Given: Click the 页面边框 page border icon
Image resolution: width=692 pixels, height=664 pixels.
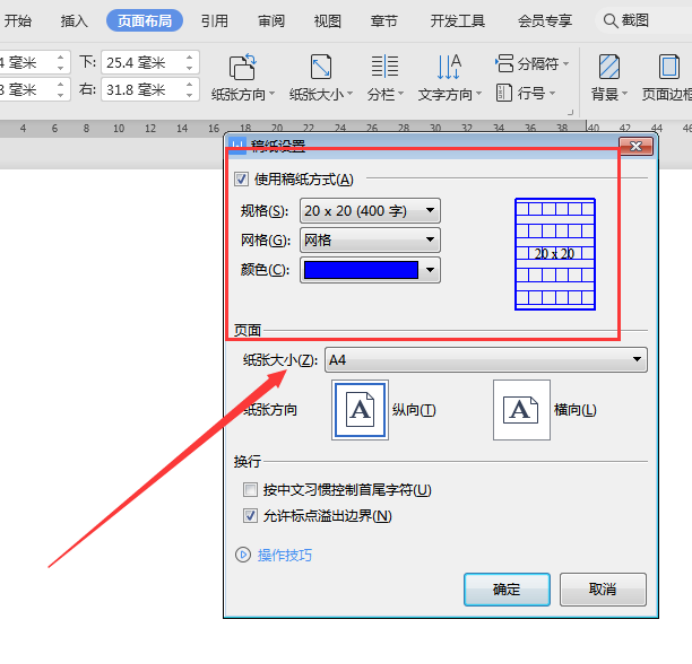Looking at the screenshot, I should 669,67.
